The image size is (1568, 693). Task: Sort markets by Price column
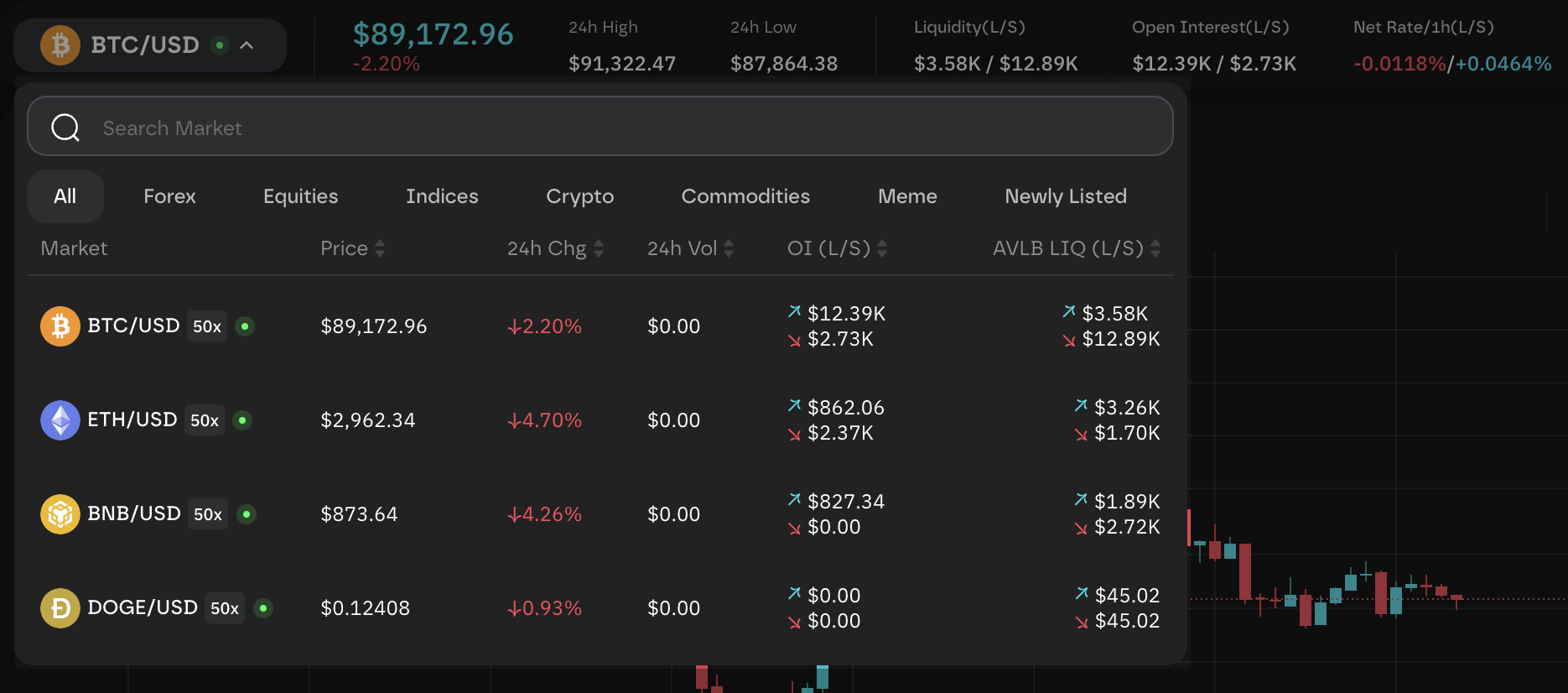(x=379, y=248)
